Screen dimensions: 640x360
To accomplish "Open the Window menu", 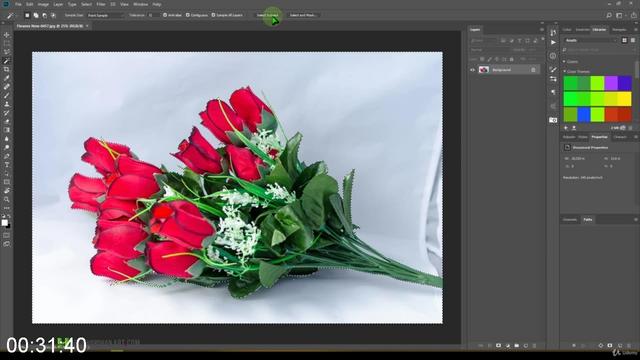I will coord(140,4).
